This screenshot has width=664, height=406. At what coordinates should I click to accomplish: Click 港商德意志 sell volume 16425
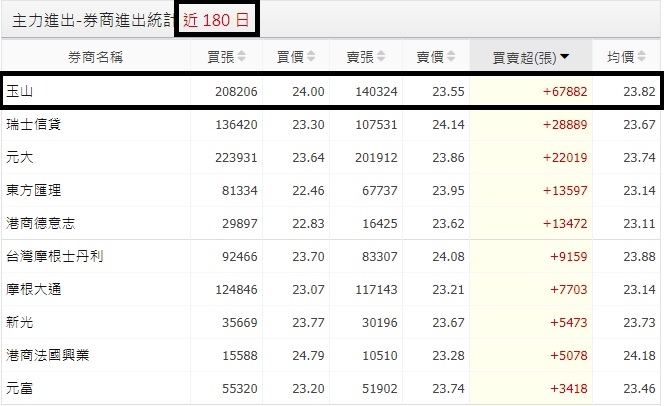point(380,224)
